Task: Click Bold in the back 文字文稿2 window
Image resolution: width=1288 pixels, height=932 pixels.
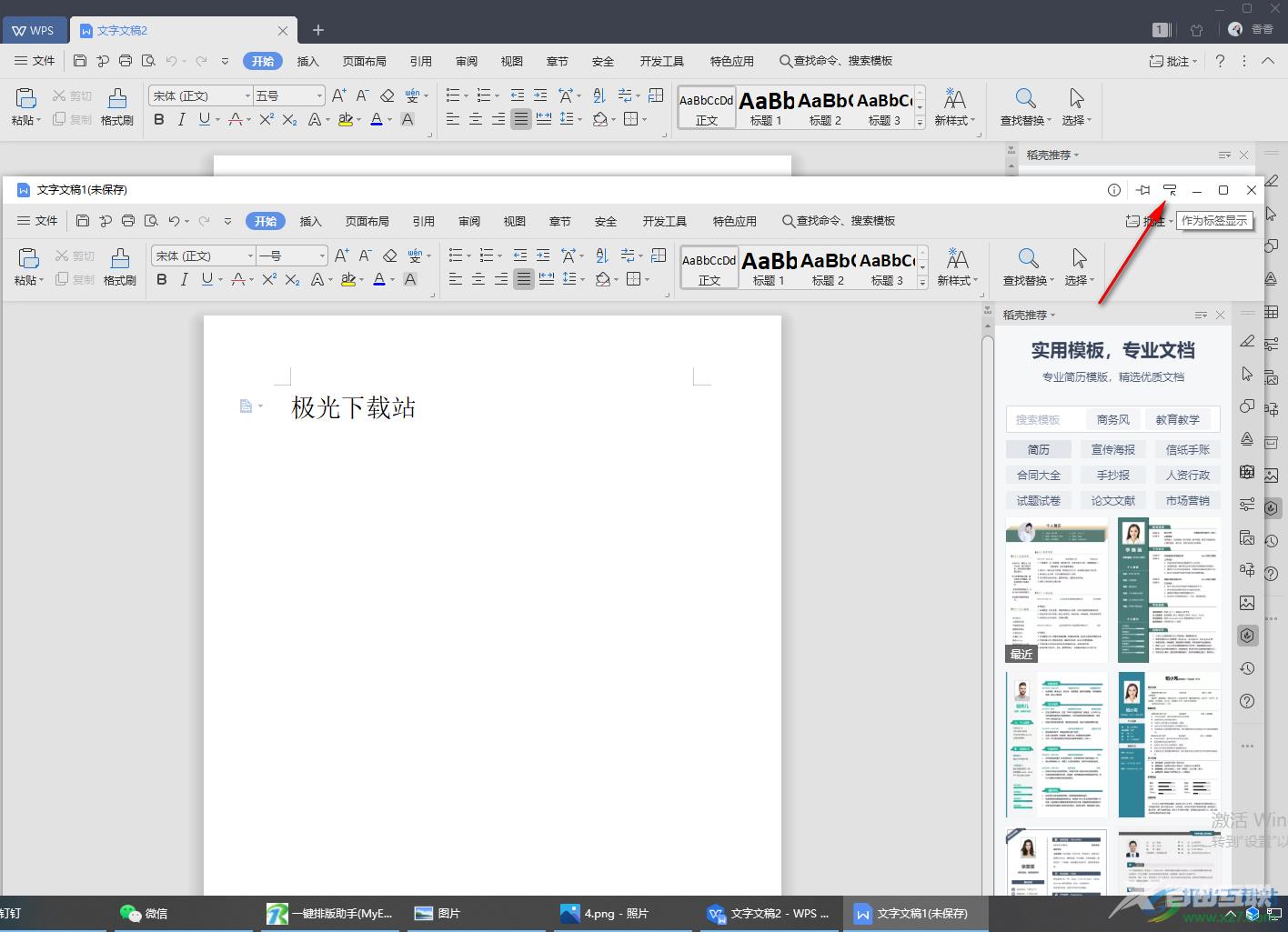Action: pyautogui.click(x=159, y=119)
